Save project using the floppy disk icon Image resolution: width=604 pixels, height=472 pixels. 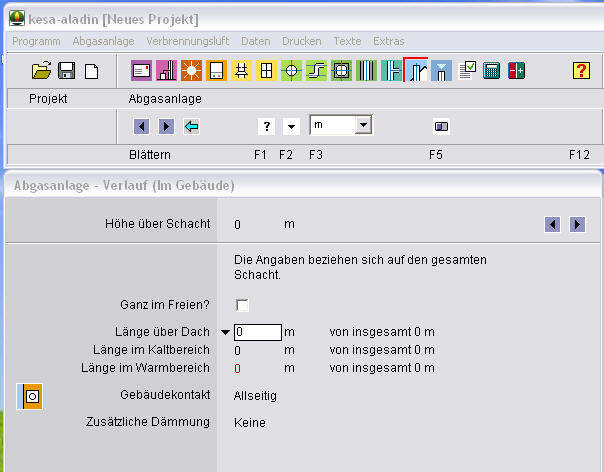click(x=66, y=71)
